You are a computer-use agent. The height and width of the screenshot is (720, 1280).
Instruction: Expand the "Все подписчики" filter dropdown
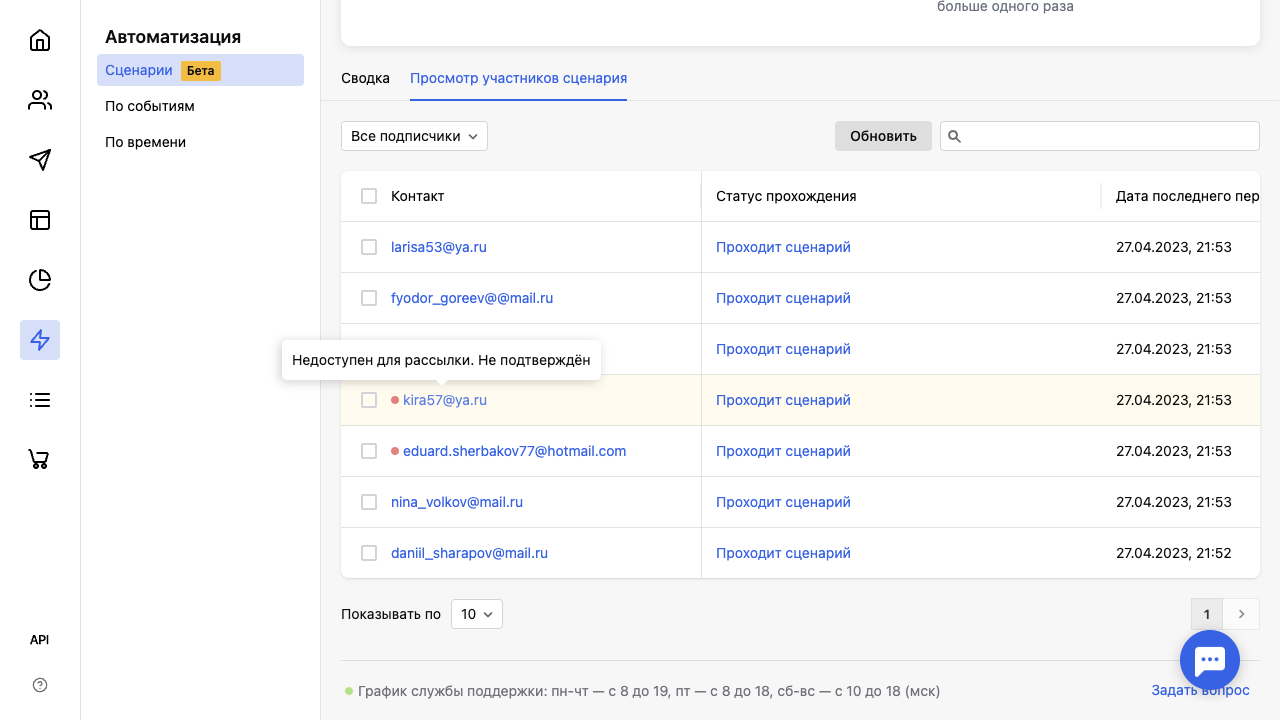click(x=414, y=136)
